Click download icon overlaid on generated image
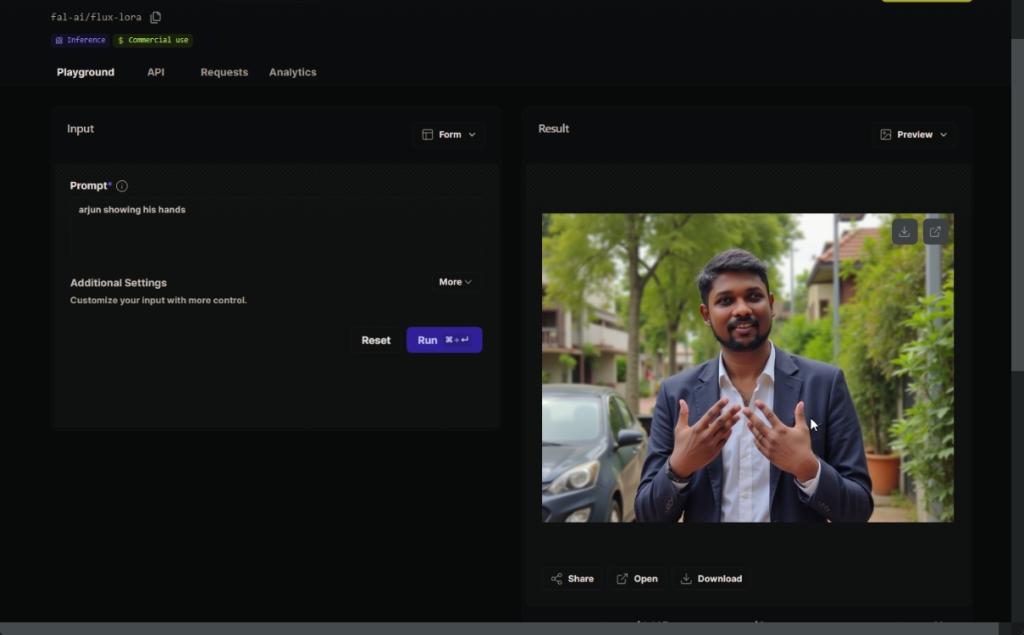The image size is (1024, 635). (x=904, y=231)
